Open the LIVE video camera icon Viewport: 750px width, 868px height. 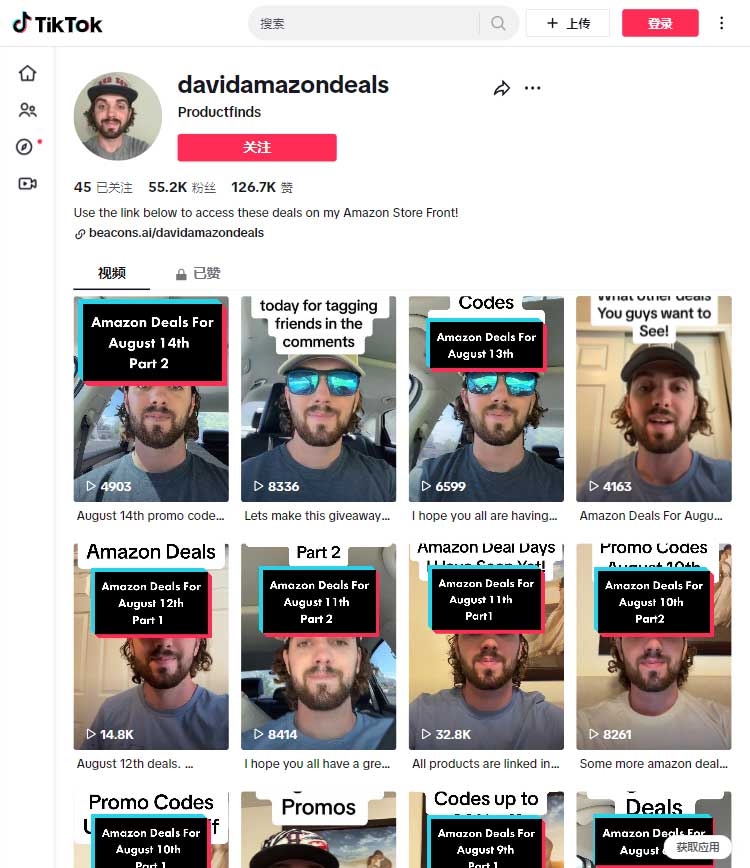click(x=27, y=183)
